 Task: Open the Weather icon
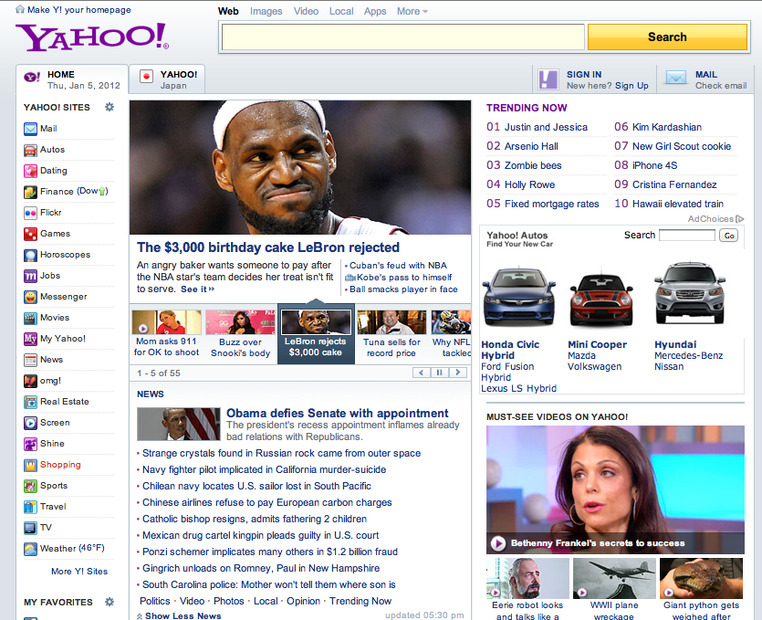(30, 549)
